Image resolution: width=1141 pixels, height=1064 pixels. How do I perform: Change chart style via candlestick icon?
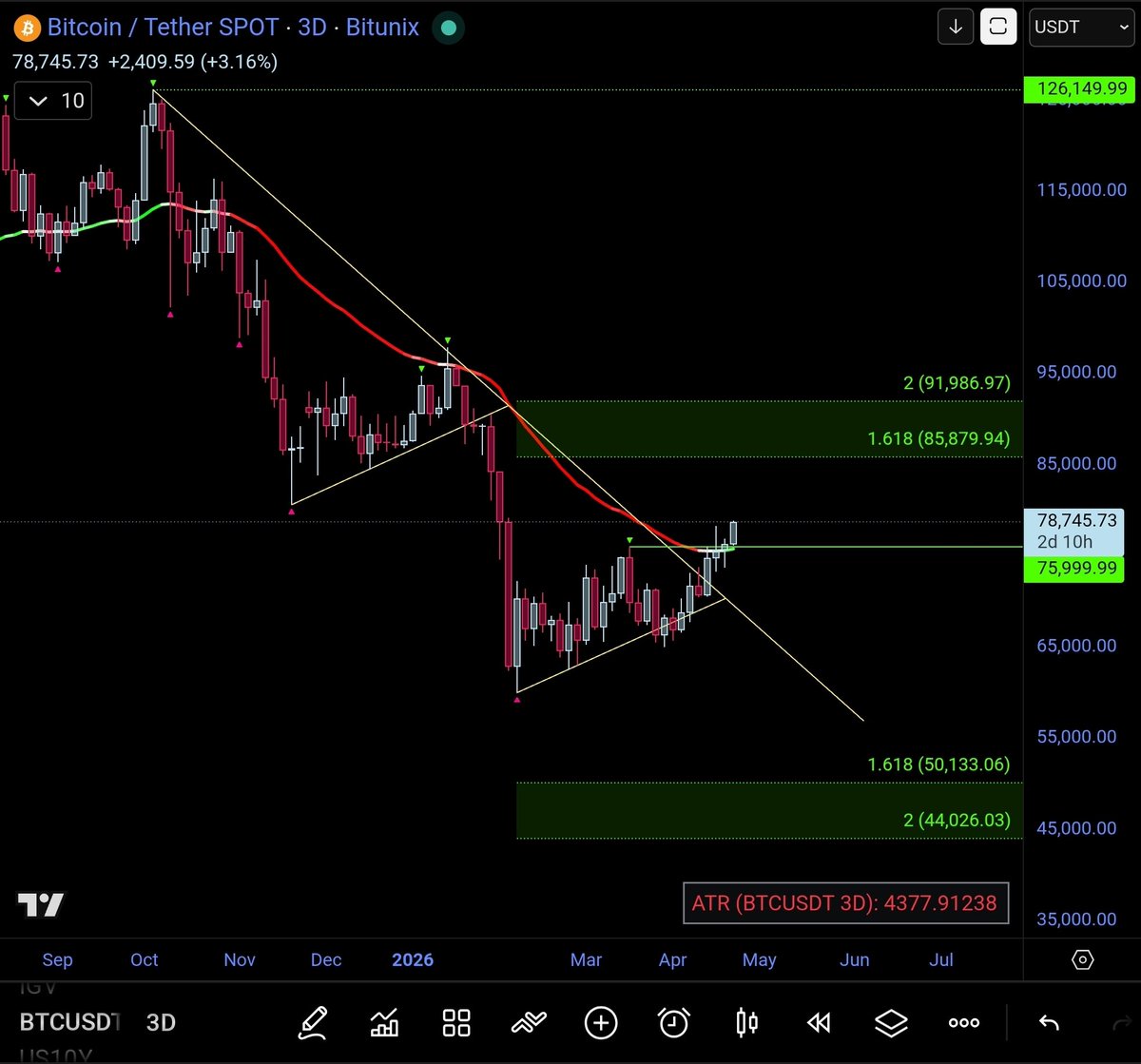745,1022
